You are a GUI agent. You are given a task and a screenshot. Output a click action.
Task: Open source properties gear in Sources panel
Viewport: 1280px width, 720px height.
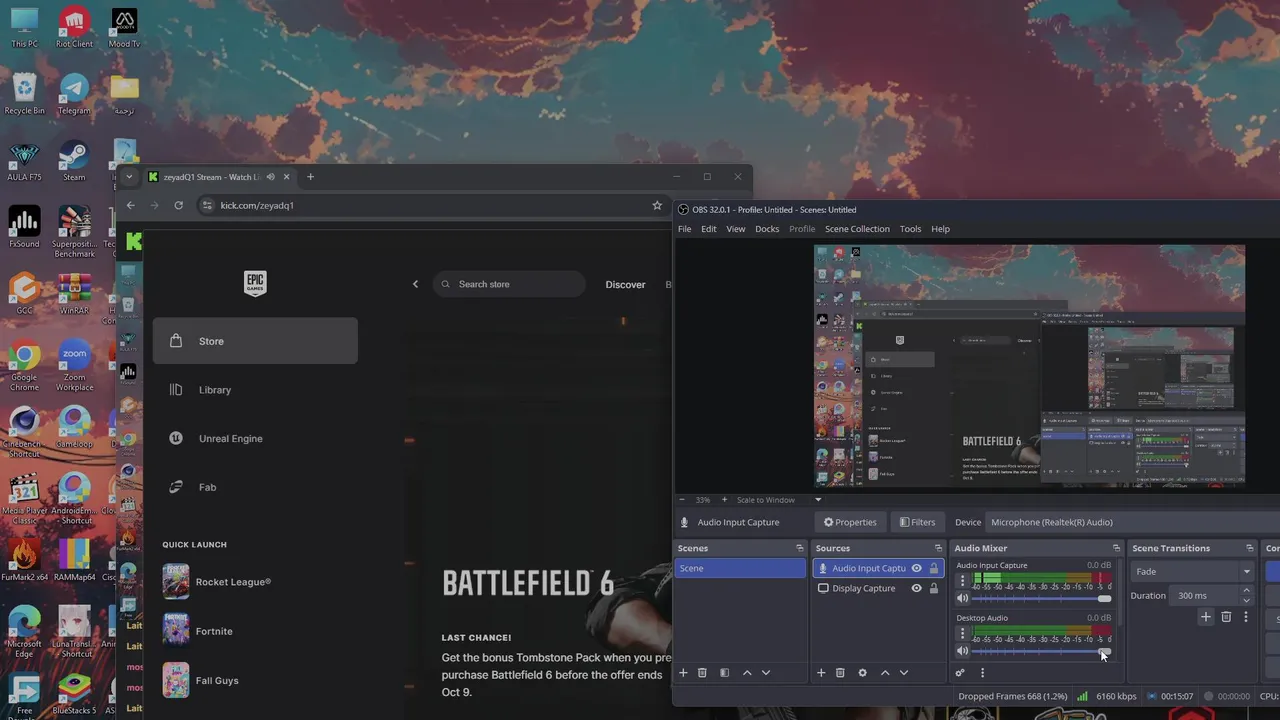(x=863, y=673)
